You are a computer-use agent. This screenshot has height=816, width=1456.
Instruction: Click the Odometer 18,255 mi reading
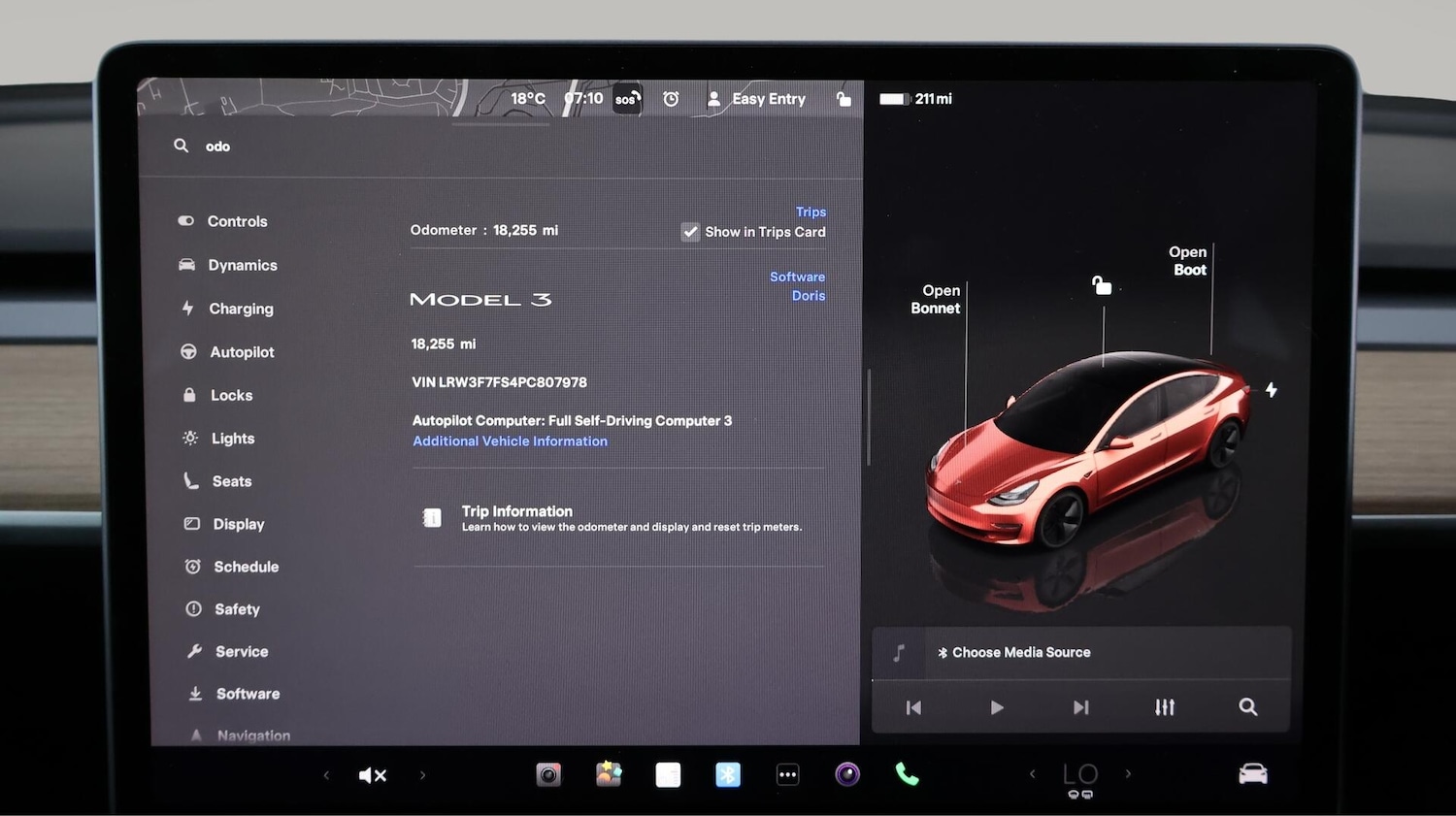(484, 230)
